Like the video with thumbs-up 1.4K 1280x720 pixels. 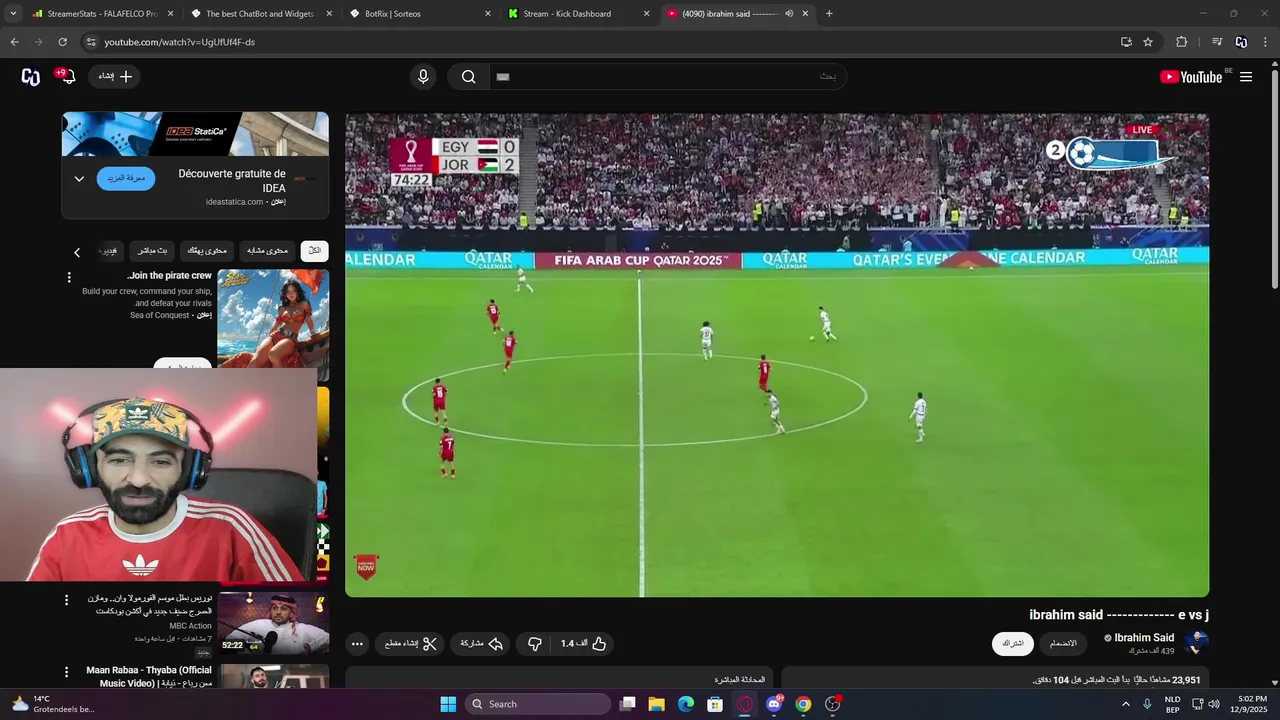[x=584, y=644]
